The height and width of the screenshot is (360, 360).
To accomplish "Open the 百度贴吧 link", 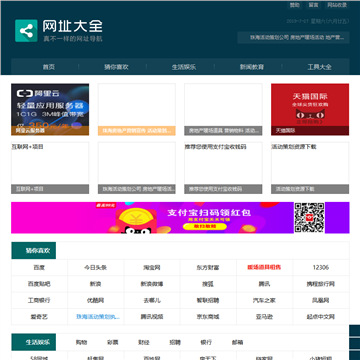I will (39, 284).
